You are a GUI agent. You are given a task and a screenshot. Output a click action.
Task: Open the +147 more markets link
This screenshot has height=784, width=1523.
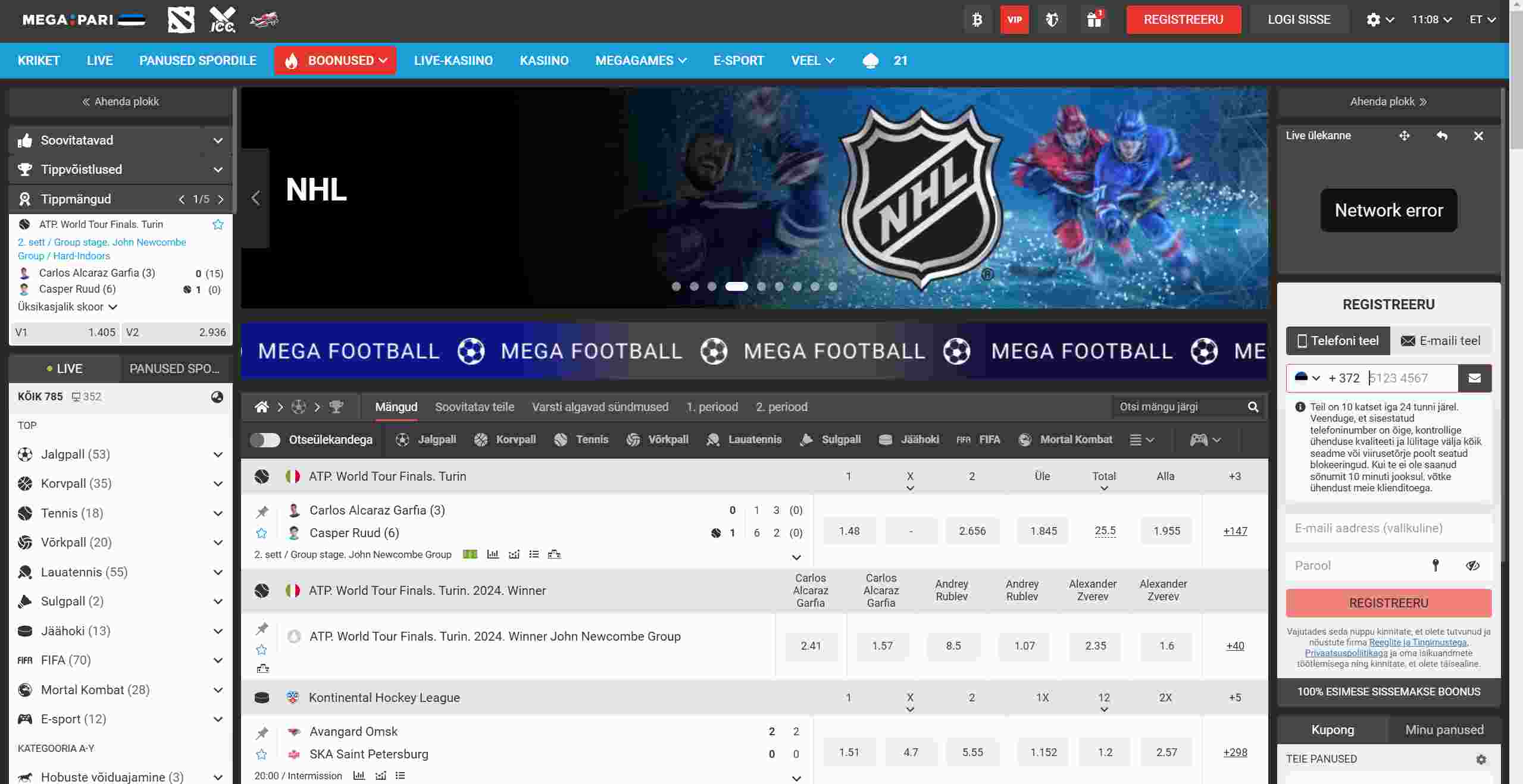click(1235, 531)
